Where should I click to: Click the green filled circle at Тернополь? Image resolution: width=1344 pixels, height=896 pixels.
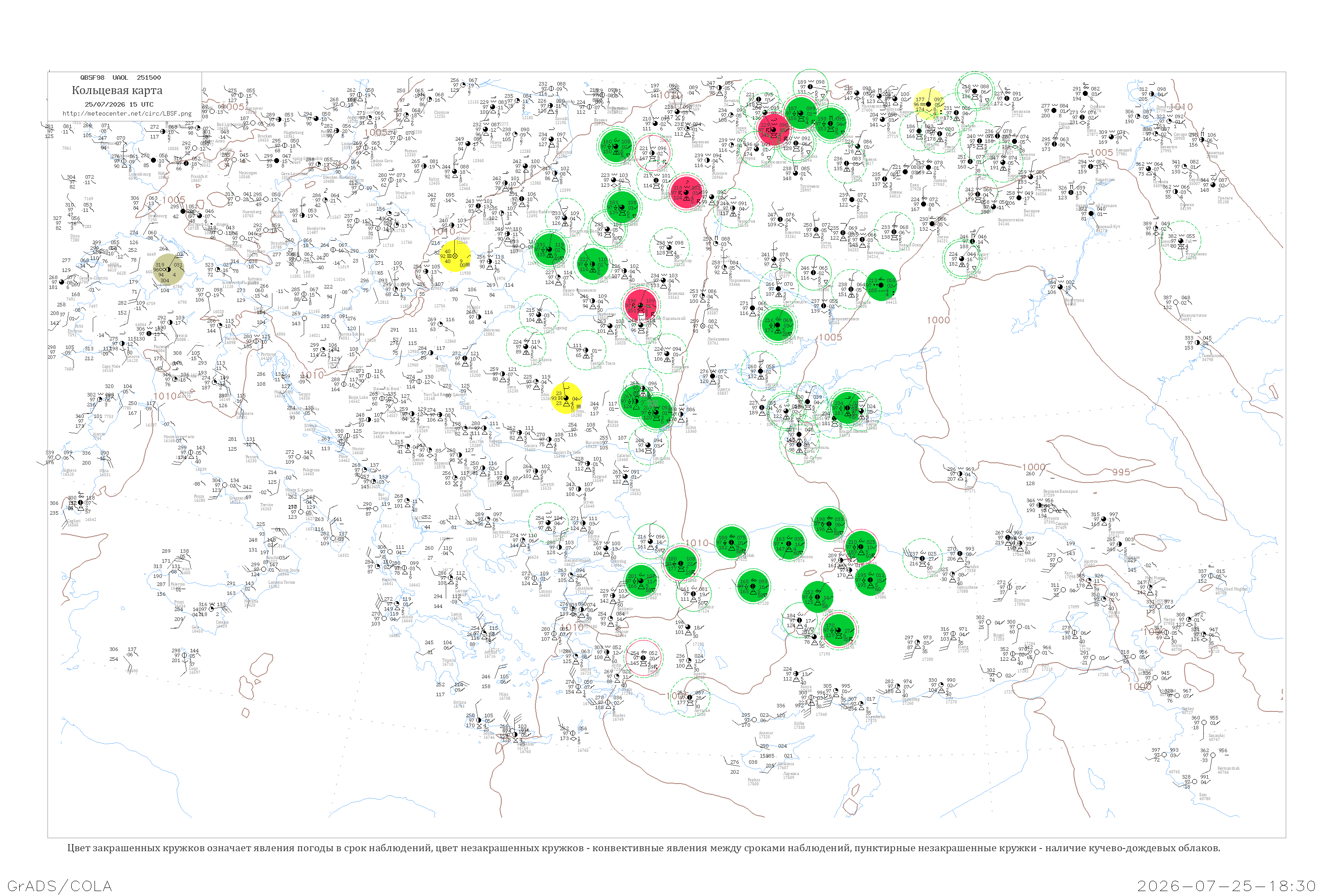point(593,263)
